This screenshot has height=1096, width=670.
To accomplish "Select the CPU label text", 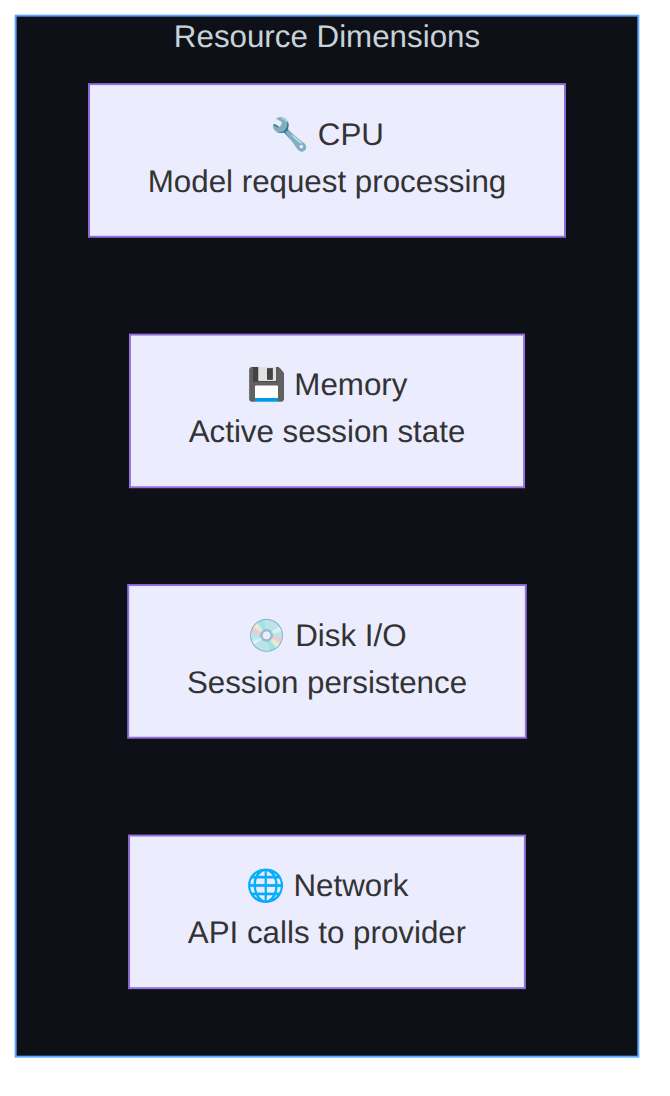I will click(351, 135).
